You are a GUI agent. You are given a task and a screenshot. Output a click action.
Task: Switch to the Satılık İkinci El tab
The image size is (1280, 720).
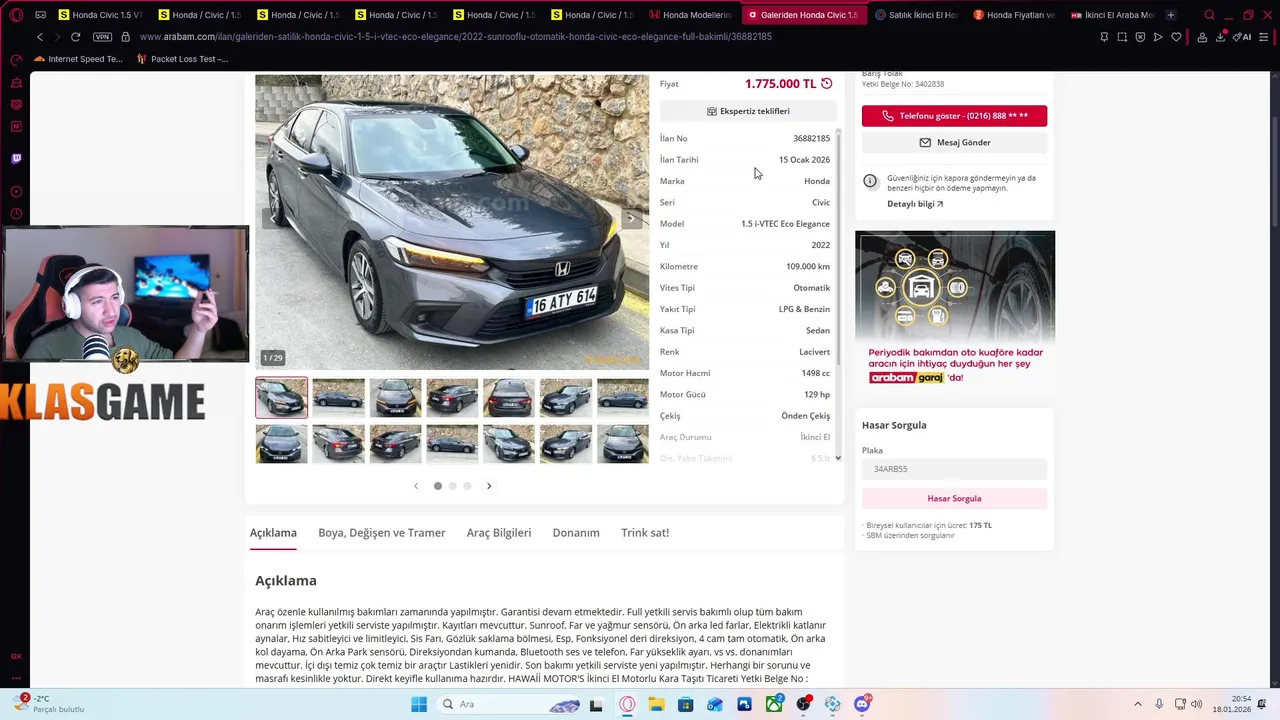[916, 15]
